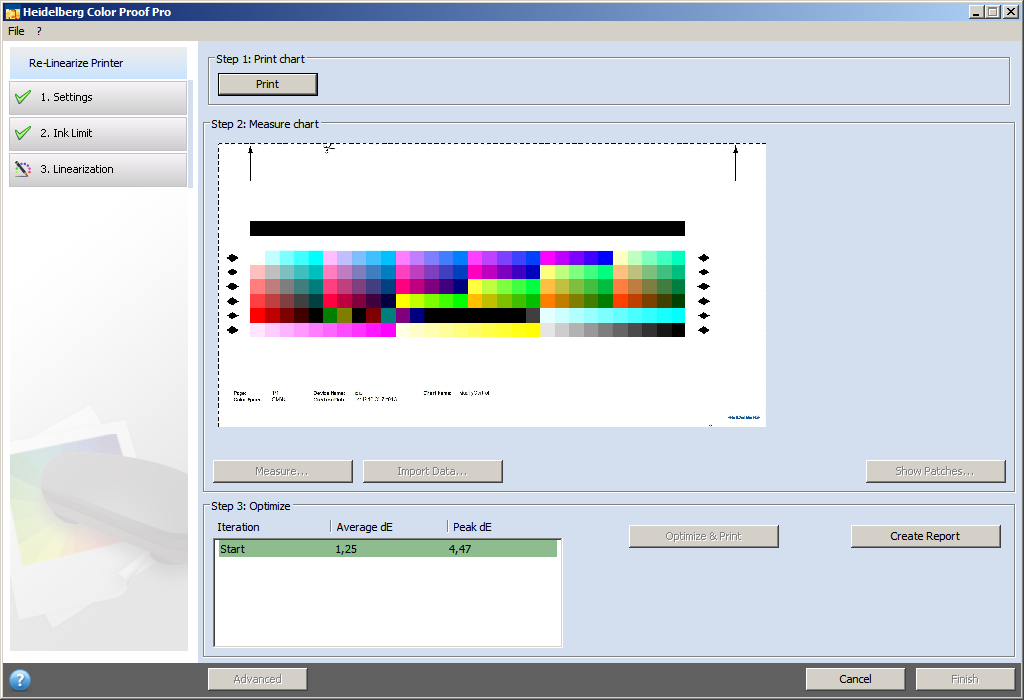Open the File menu
Viewport: 1024px width, 700px height.
16,31
